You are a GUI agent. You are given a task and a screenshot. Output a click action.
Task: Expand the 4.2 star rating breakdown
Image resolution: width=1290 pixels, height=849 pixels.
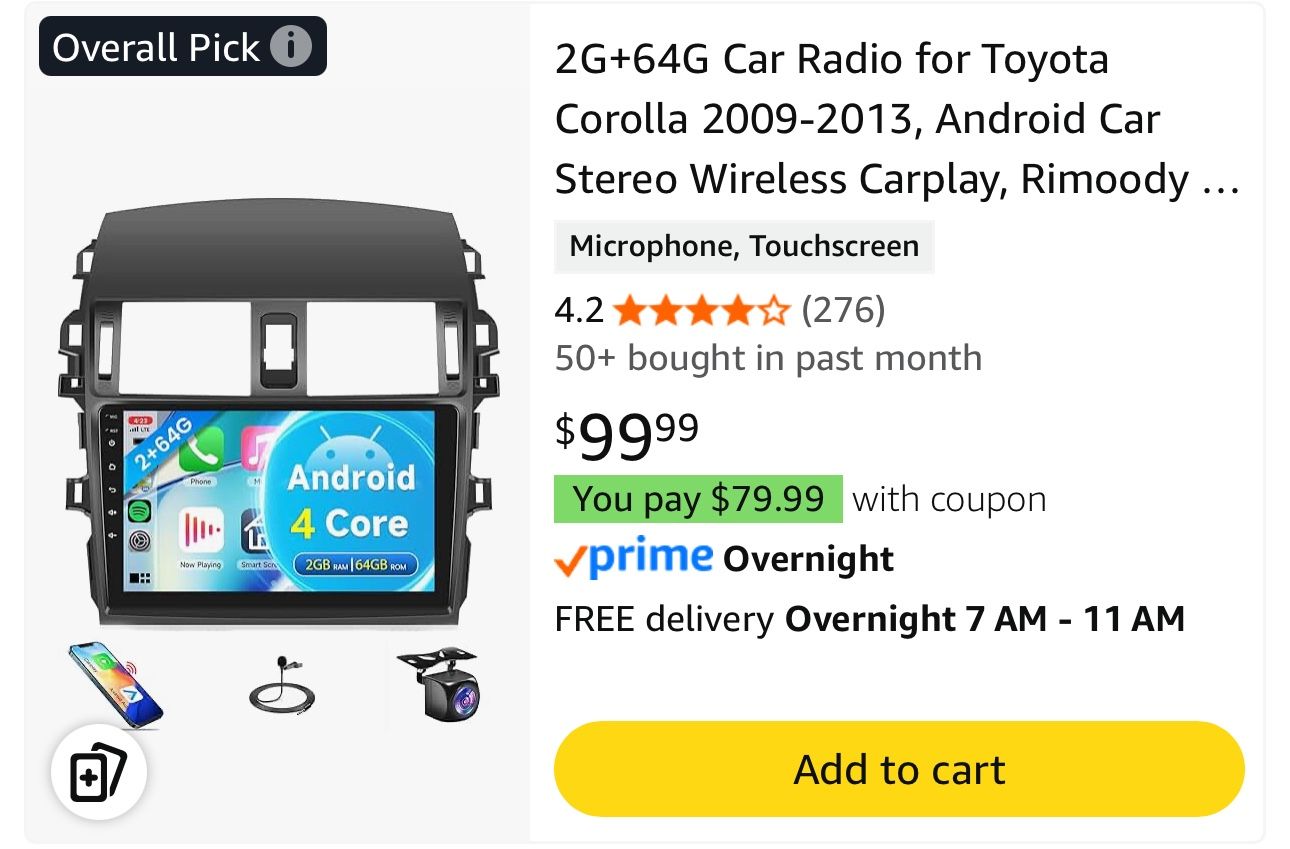click(578, 310)
